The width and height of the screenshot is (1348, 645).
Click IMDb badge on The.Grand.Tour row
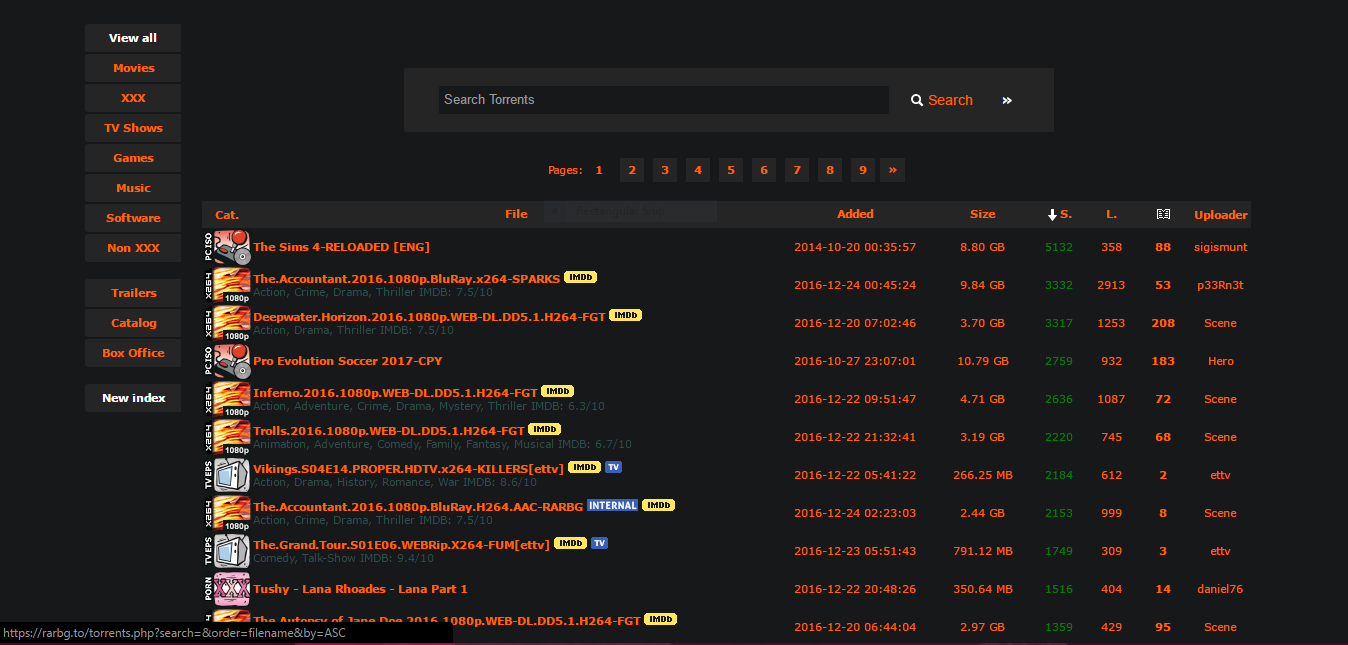coord(570,543)
